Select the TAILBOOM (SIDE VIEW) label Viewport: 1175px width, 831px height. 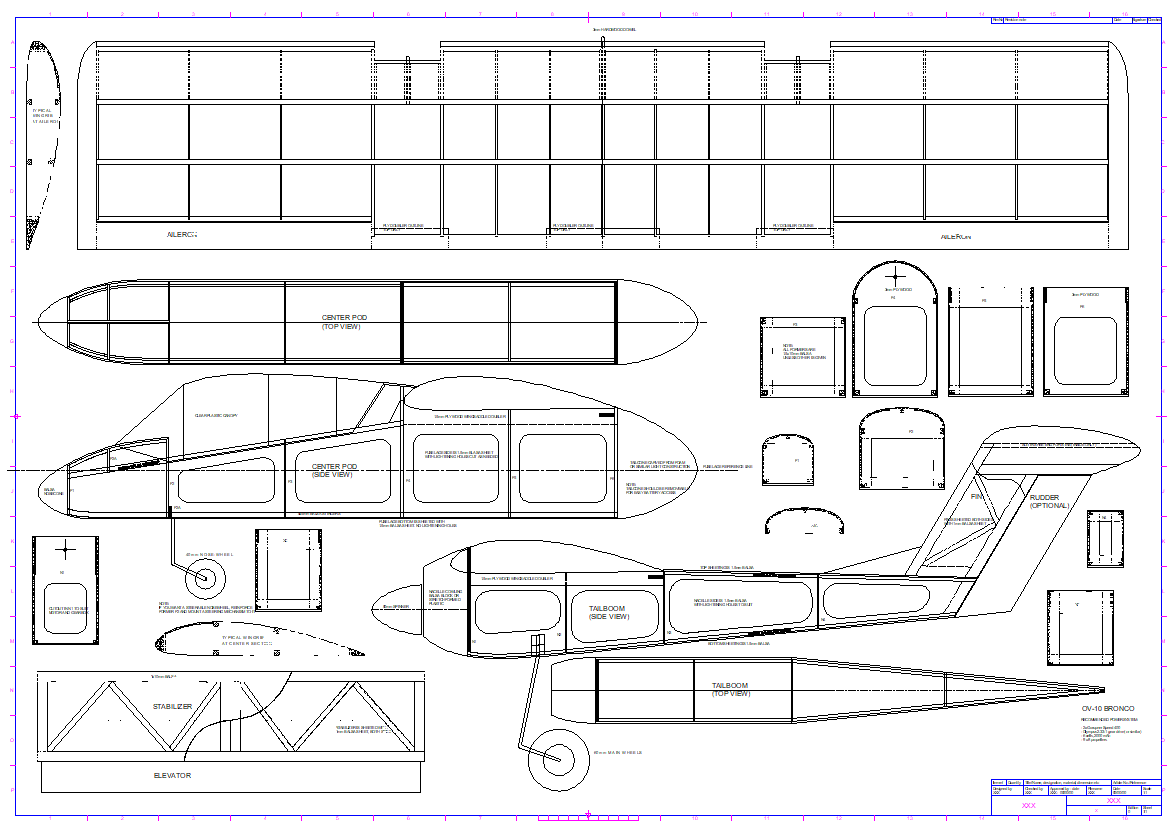[x=609, y=613]
